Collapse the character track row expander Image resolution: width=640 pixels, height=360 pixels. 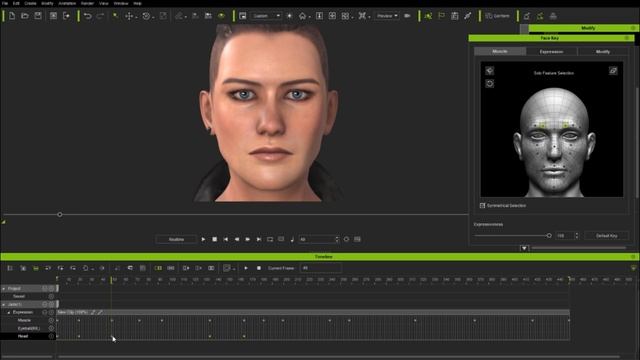(4, 304)
